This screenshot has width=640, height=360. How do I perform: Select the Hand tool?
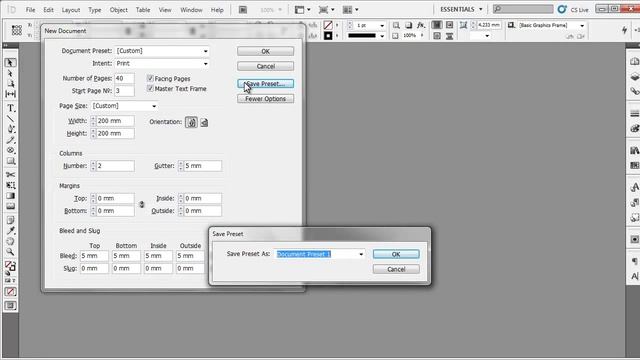(x=11, y=241)
